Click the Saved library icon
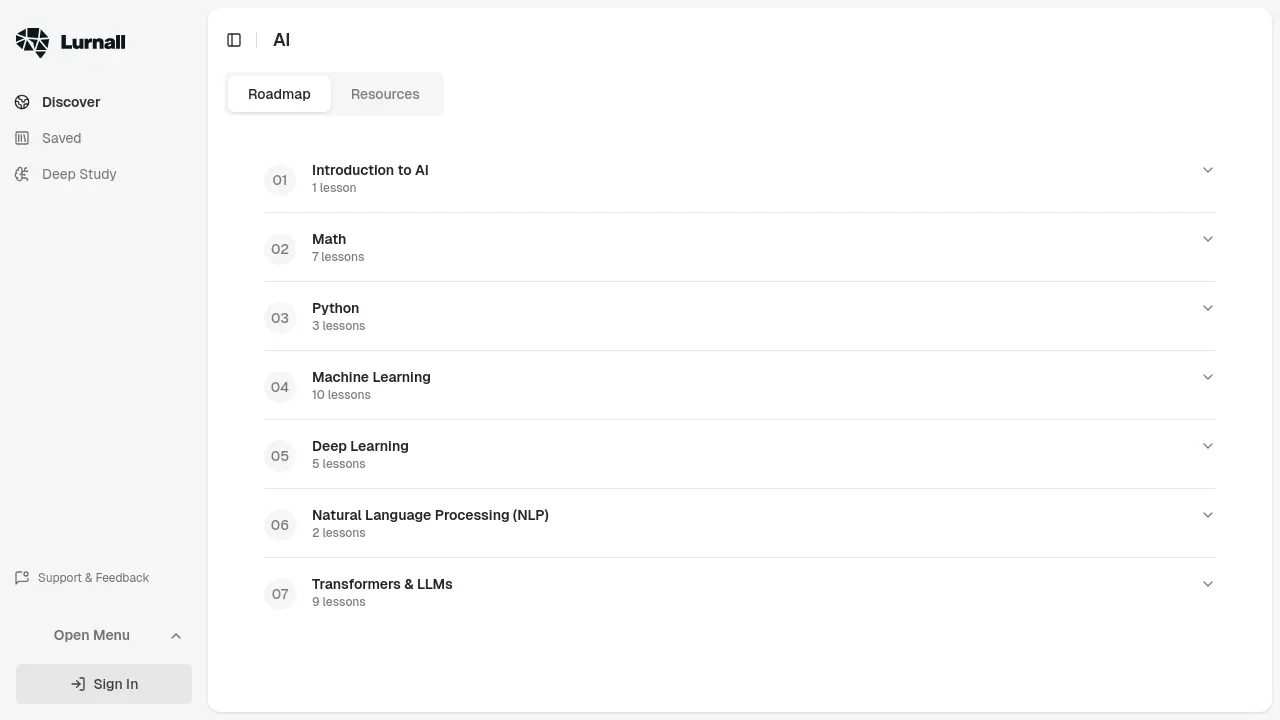 (22, 138)
